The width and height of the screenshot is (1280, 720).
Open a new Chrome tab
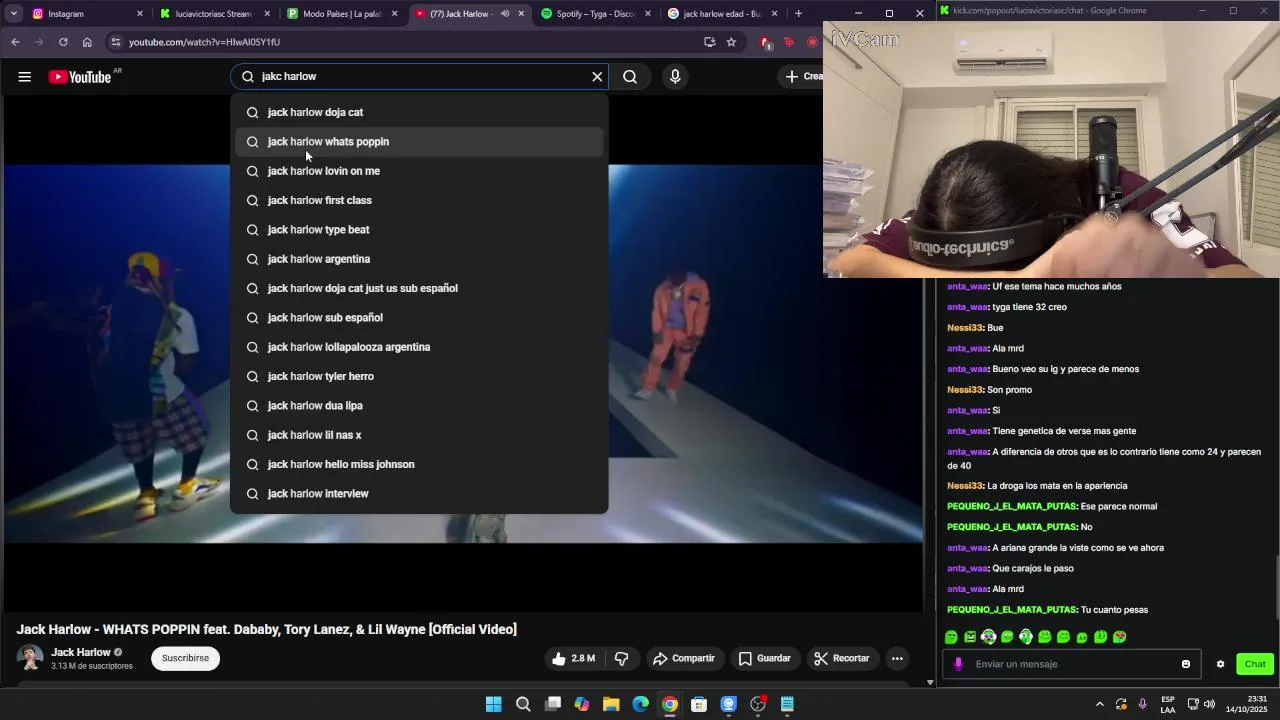tap(798, 14)
